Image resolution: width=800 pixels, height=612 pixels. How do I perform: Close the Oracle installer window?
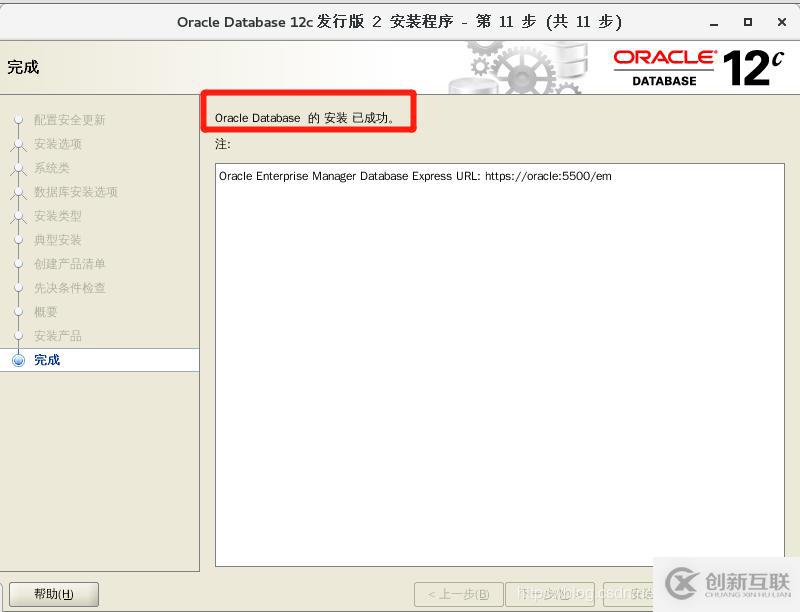(x=778, y=21)
